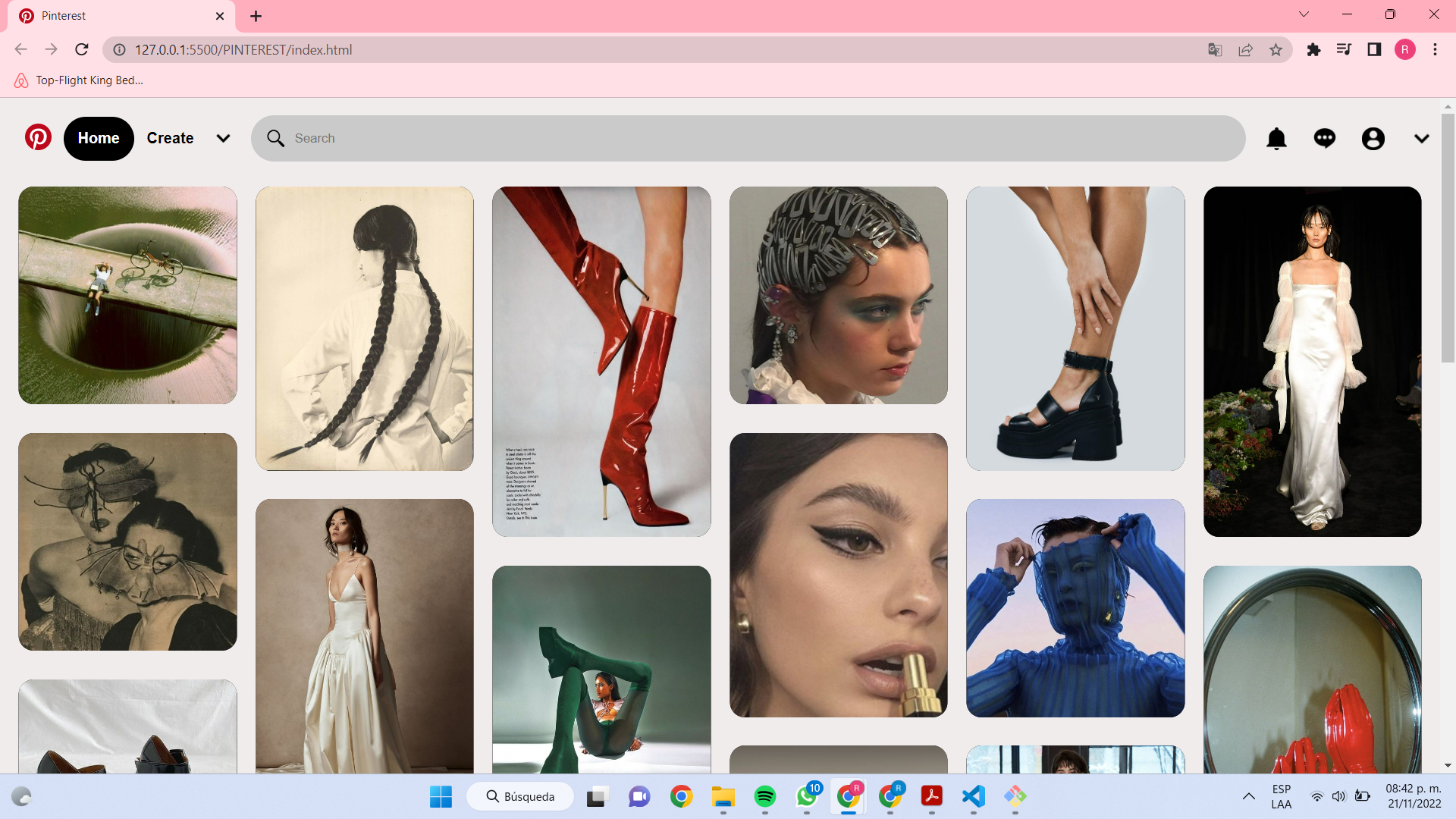The height and width of the screenshot is (819, 1456).
Task: Open the Chrome side panel icon
Action: (1374, 50)
